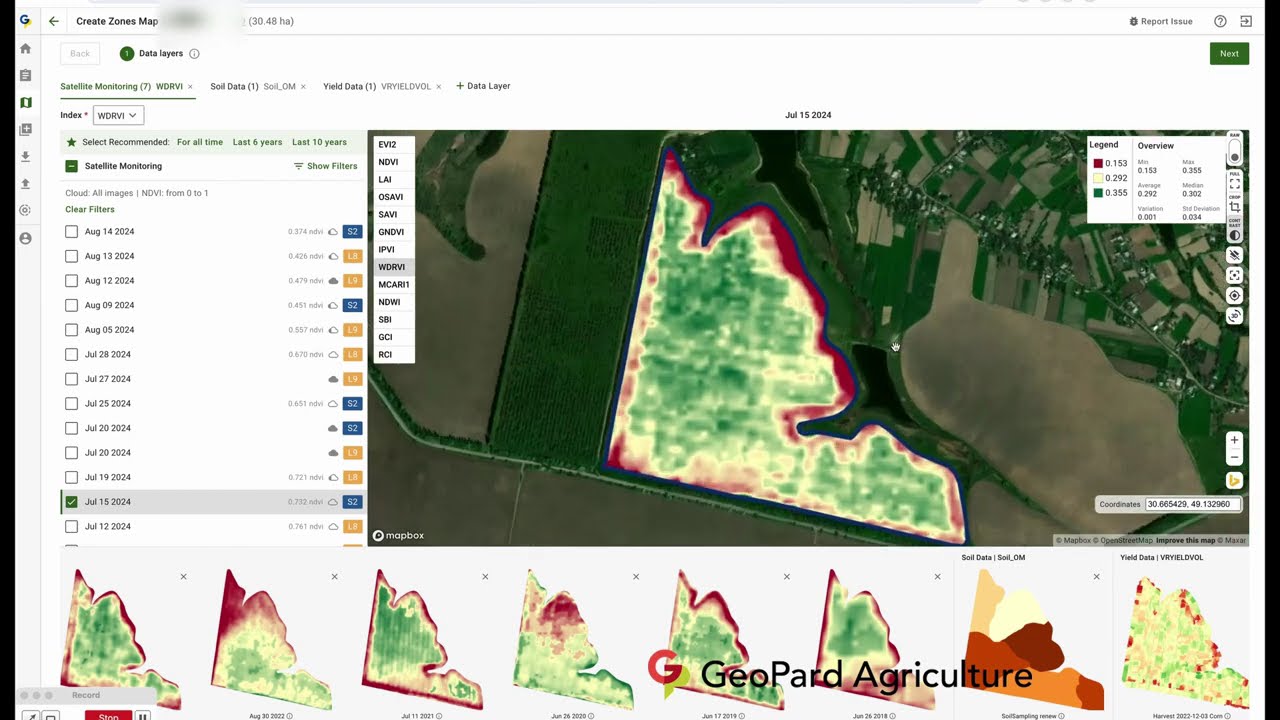Zoom out on the map
Viewport: 1280px width, 720px height.
1234,457
